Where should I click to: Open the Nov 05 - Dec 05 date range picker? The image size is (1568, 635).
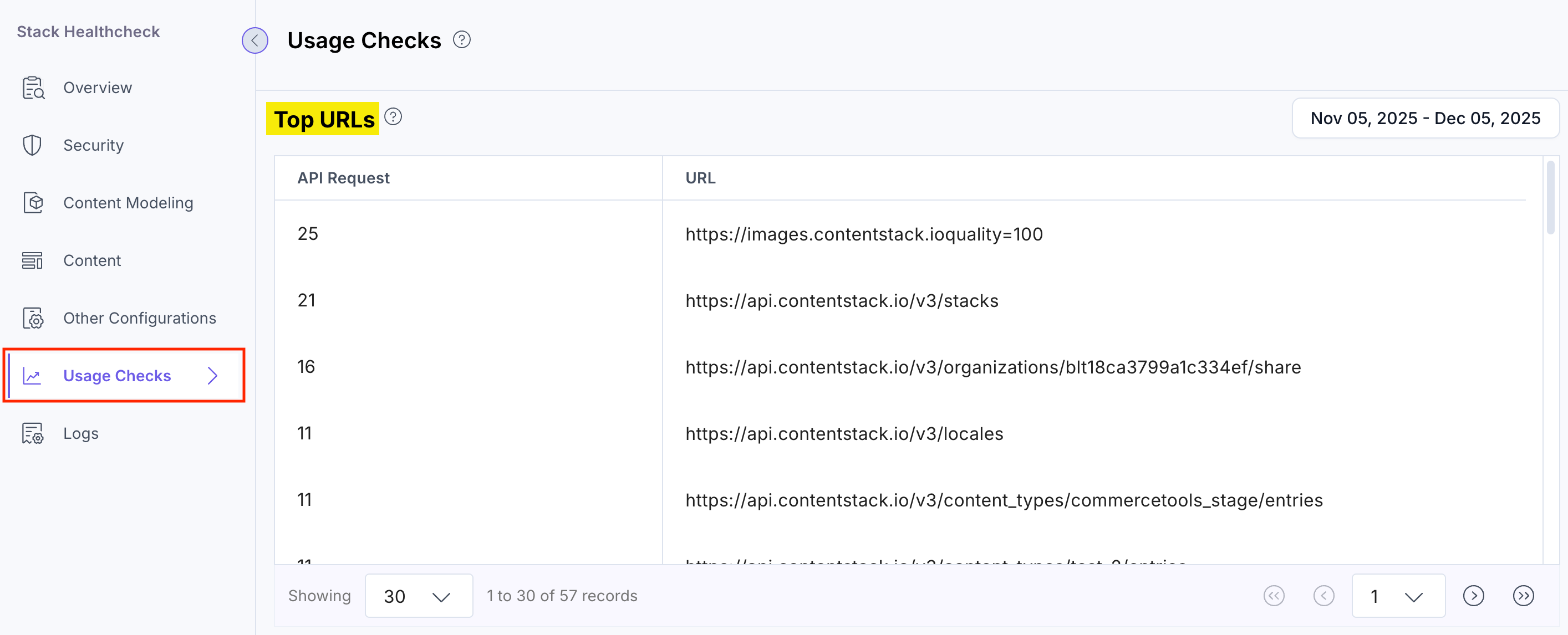click(1424, 117)
